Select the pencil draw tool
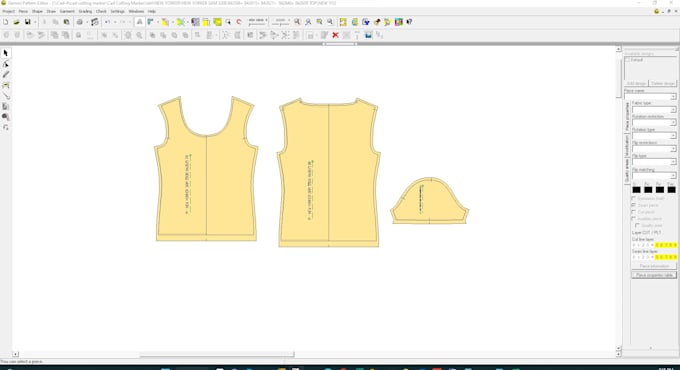The width and height of the screenshot is (680, 370). [x=6, y=75]
